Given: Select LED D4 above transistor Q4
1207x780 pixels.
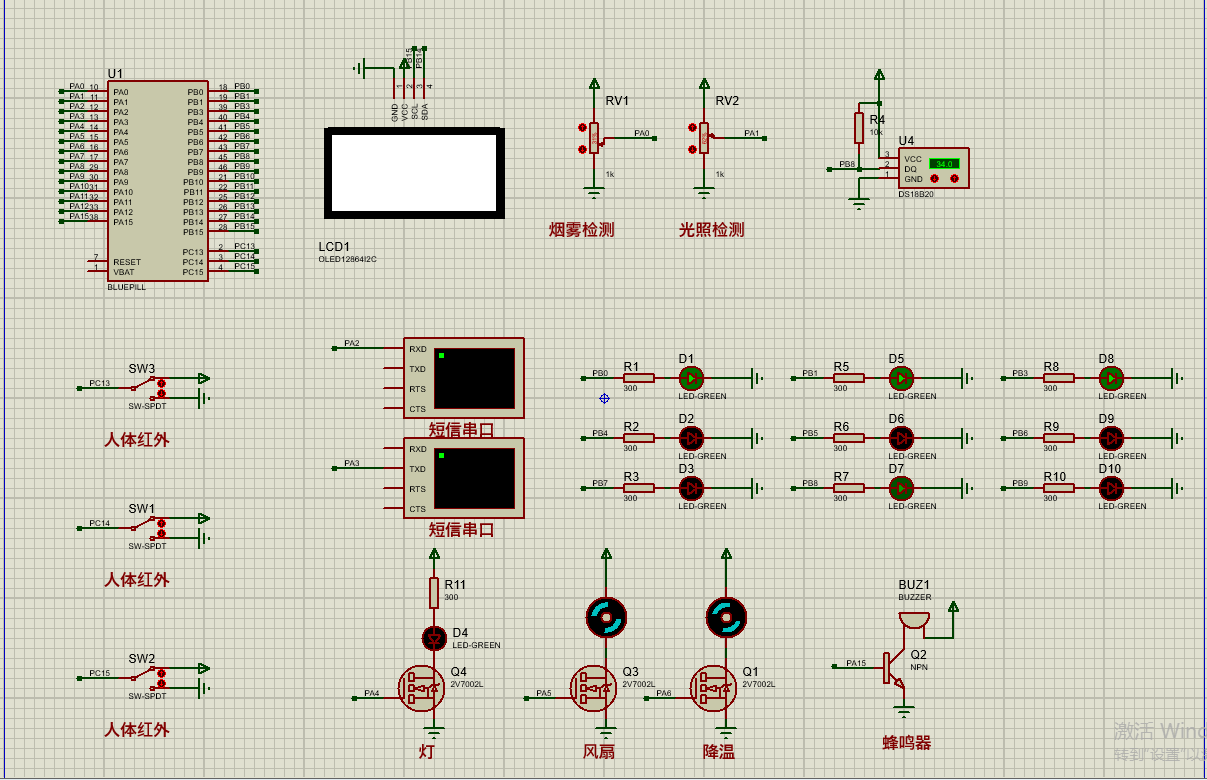Looking at the screenshot, I should [x=434, y=636].
